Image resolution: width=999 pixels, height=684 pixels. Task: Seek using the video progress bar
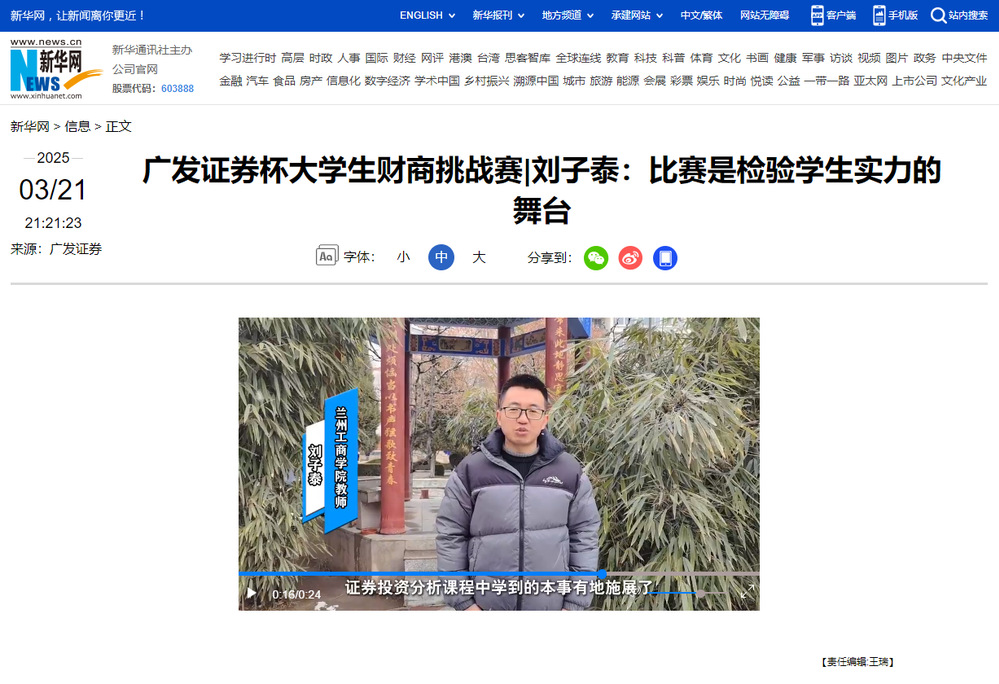(499, 574)
